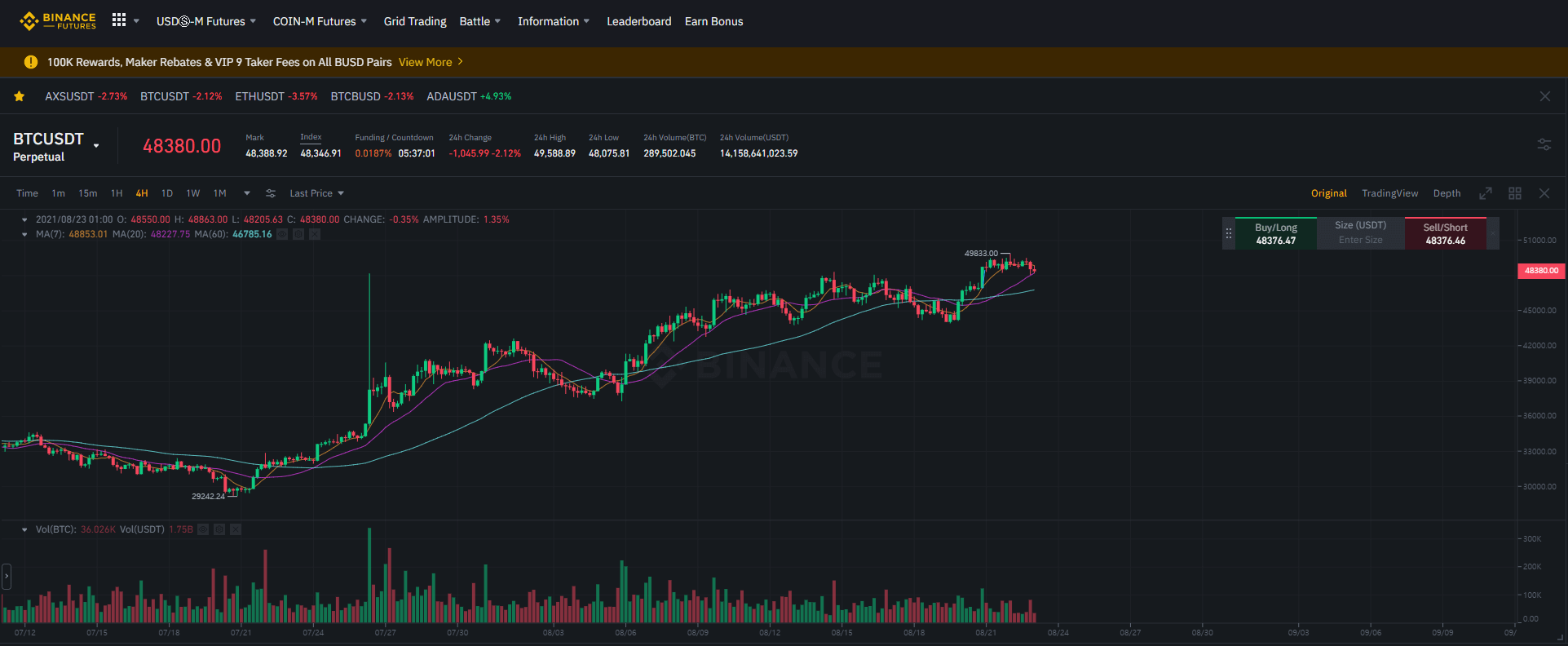Collapse the MA indicator legend row
This screenshot has width=1568, height=646.
pyautogui.click(x=24, y=234)
